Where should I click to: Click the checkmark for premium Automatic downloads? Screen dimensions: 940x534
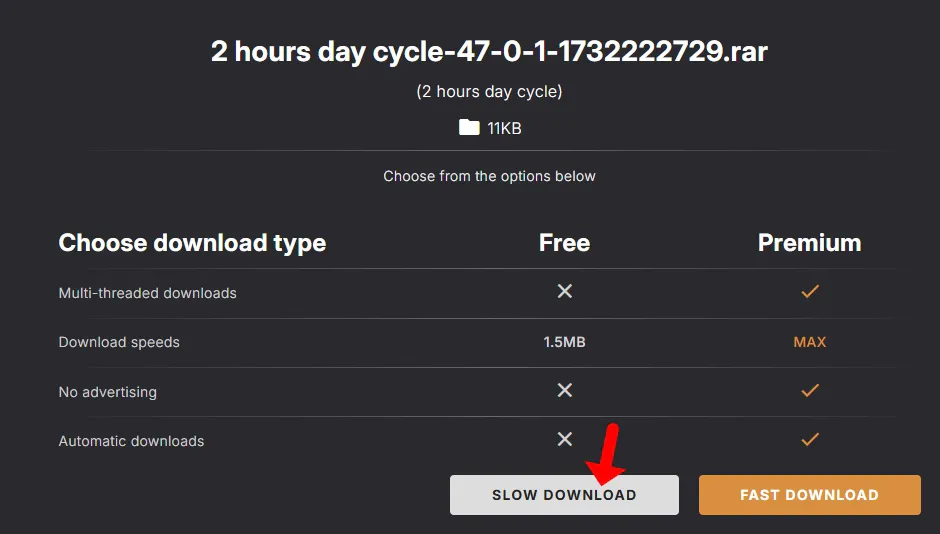point(810,439)
